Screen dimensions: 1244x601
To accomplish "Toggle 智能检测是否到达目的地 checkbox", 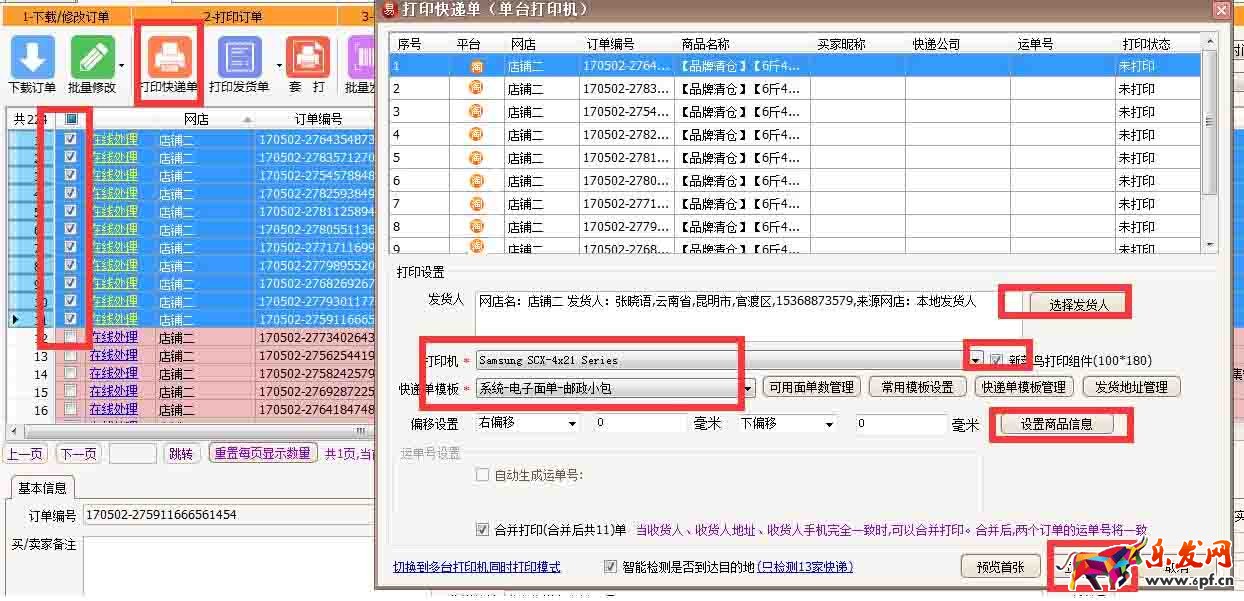I will 610,567.
